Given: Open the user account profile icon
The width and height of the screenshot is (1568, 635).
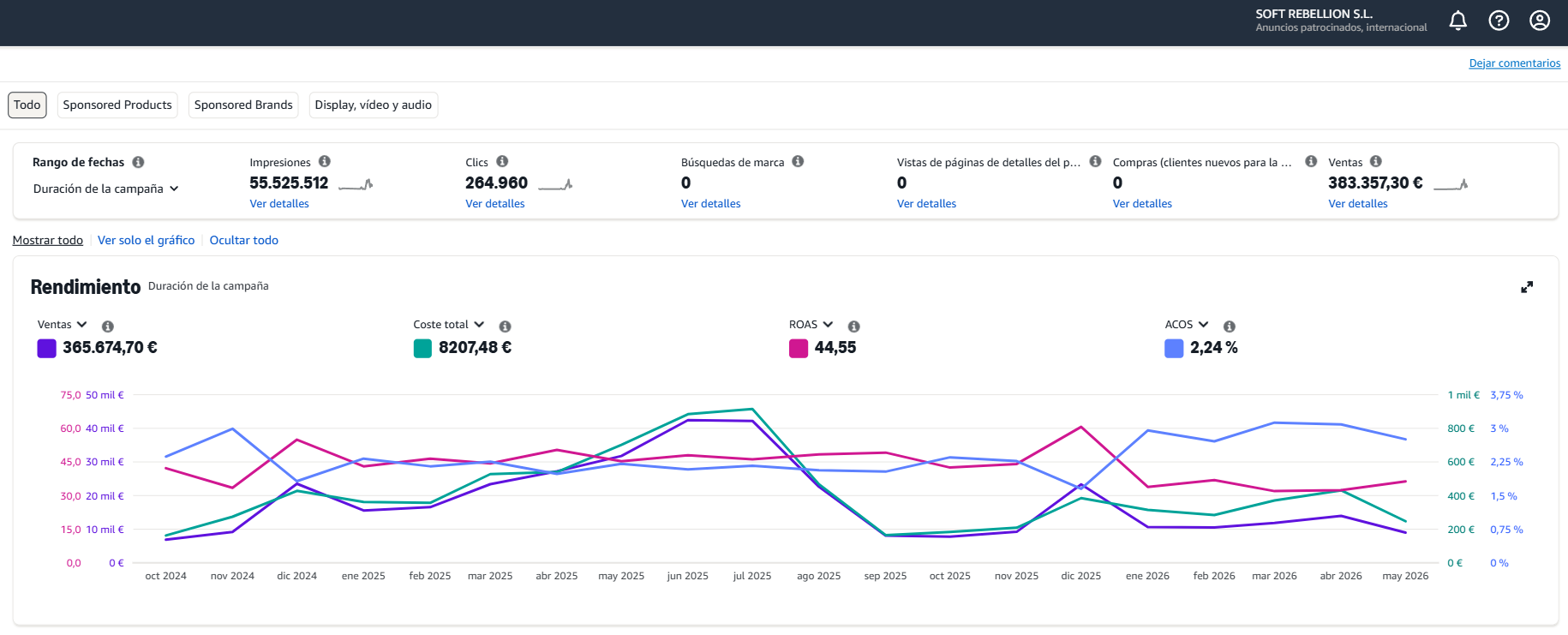Looking at the screenshot, I should point(1540,21).
